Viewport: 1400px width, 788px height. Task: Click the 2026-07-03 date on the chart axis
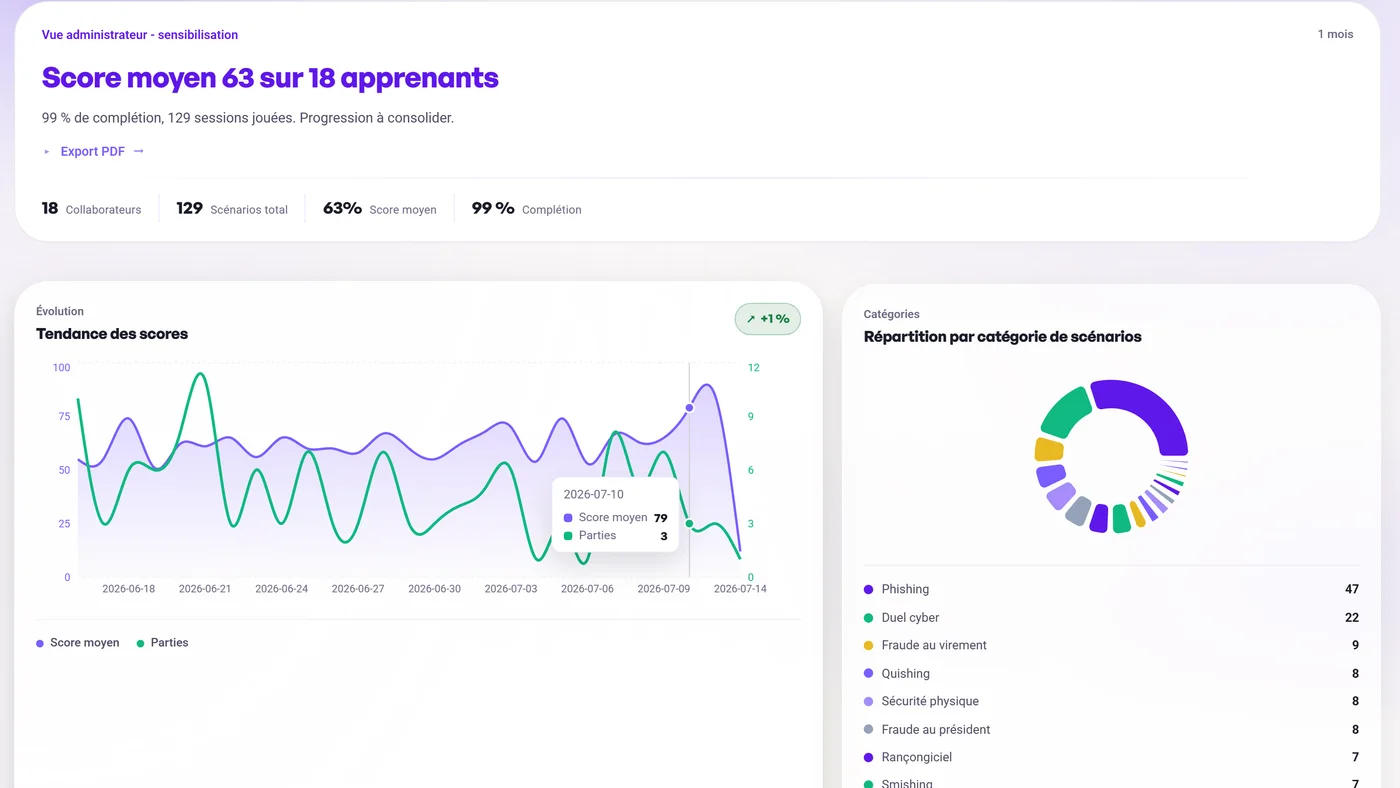511,589
